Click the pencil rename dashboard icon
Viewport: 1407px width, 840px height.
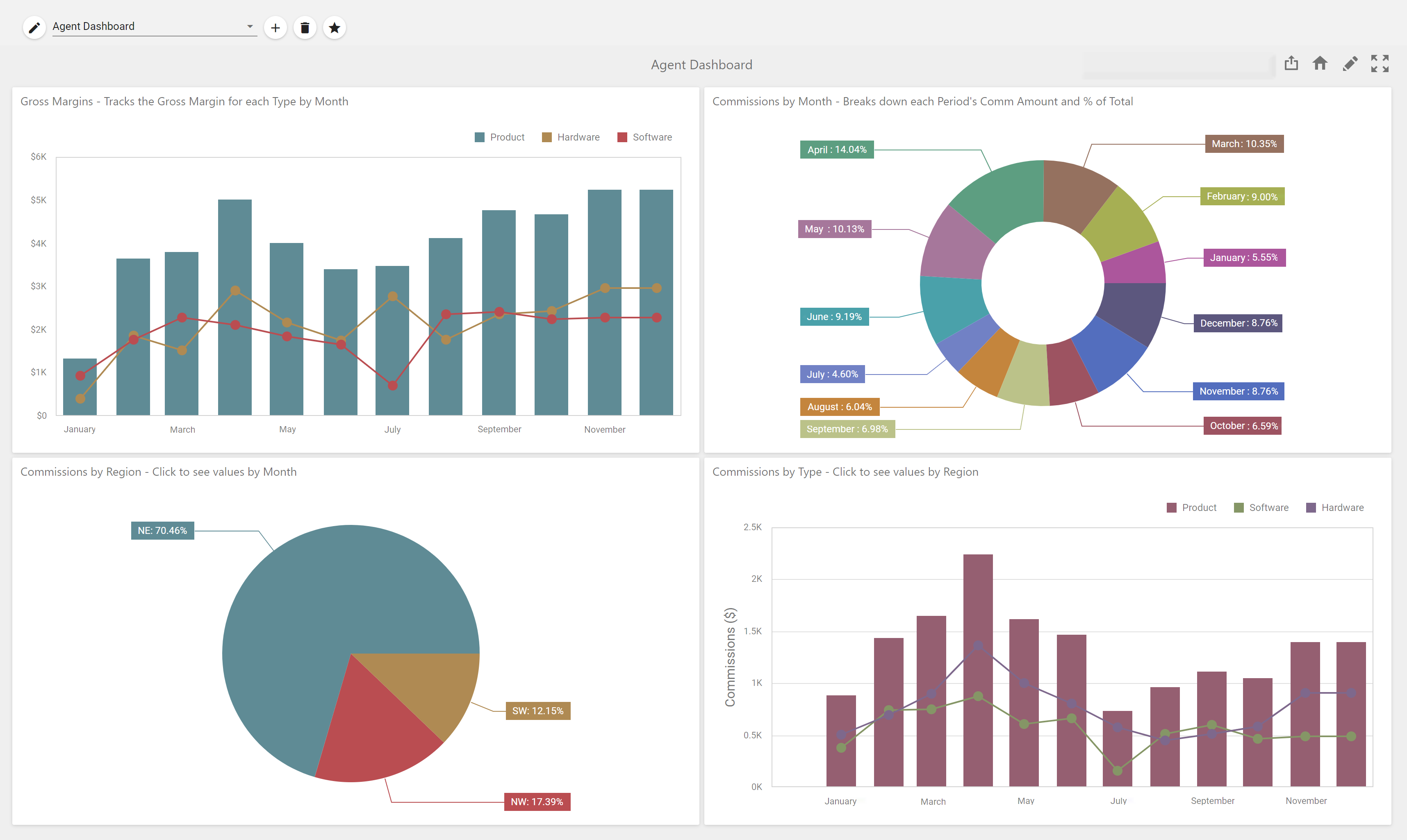pyautogui.click(x=34, y=27)
